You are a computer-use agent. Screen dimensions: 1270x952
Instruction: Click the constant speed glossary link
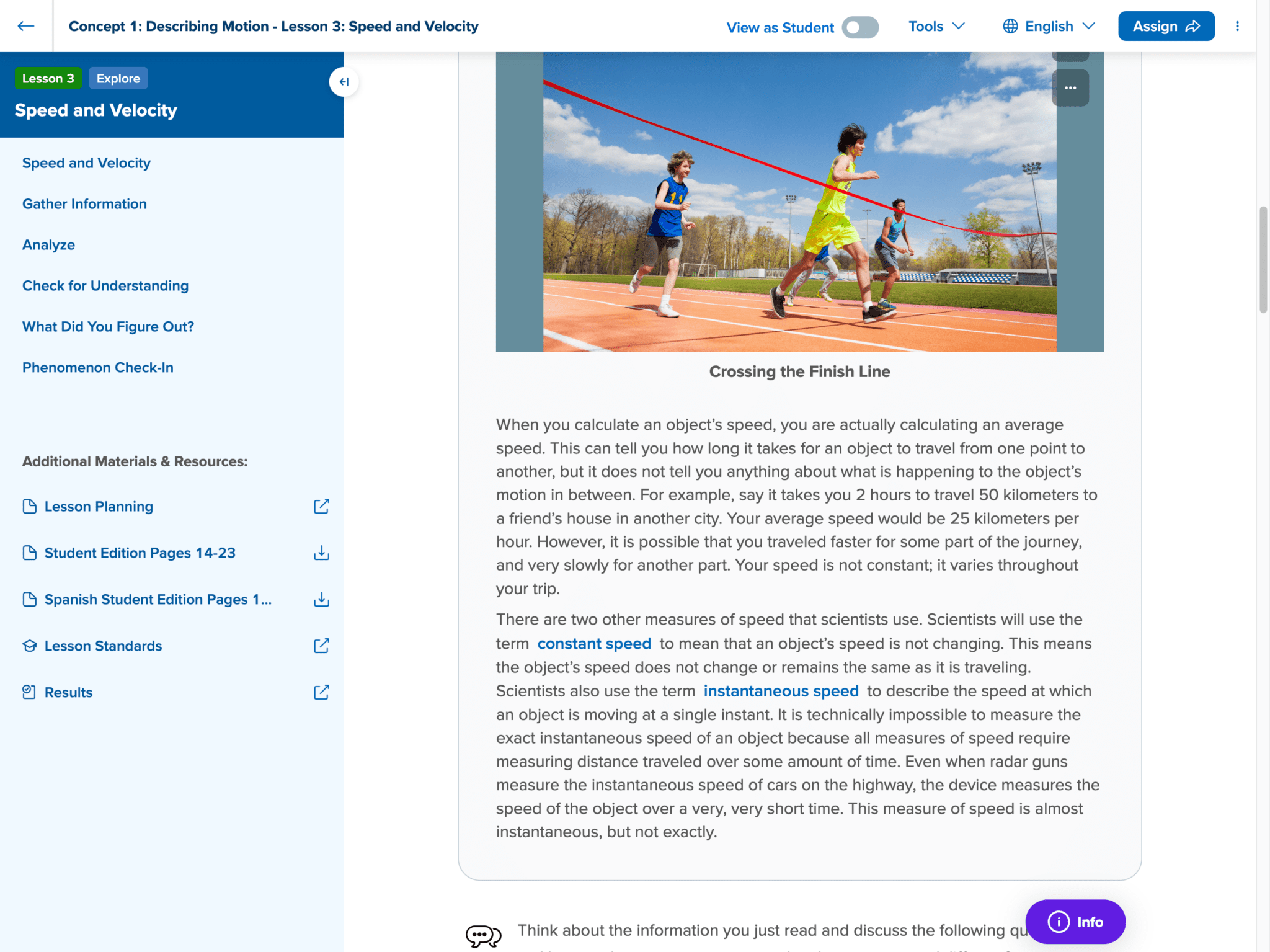click(x=594, y=644)
